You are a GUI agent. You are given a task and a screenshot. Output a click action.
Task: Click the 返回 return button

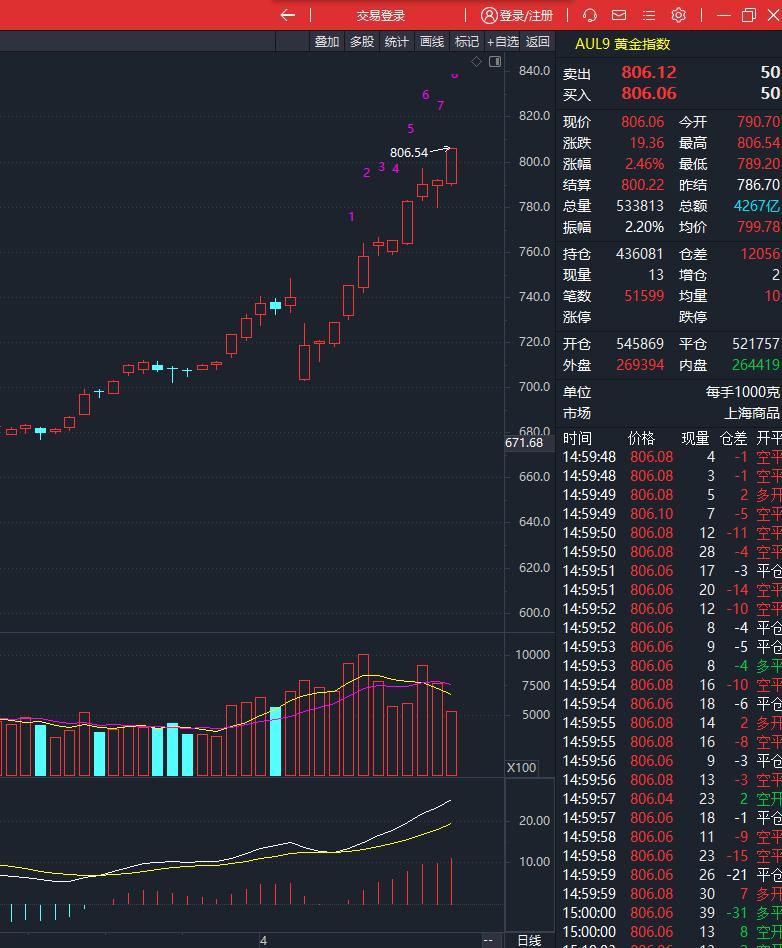(538, 42)
